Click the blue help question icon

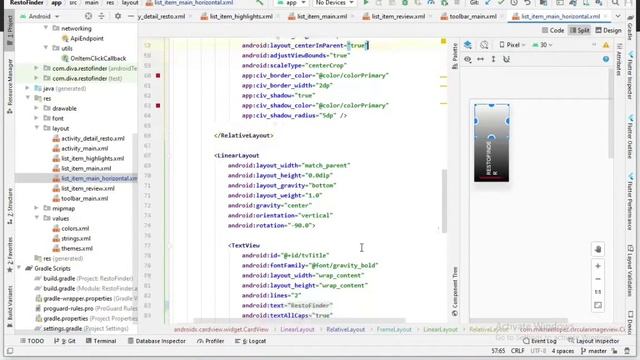point(606,59)
